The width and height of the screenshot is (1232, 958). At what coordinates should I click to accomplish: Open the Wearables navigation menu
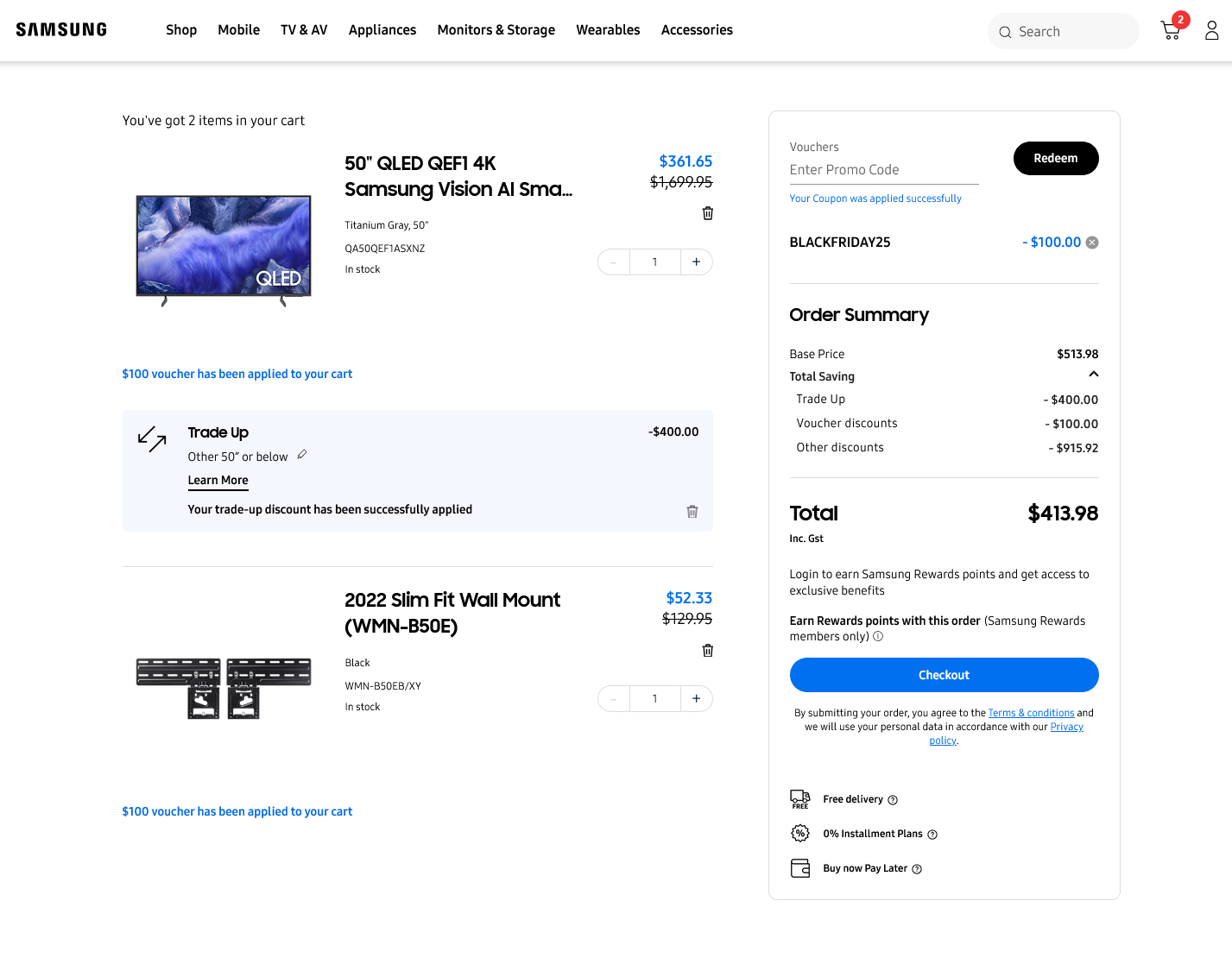coord(608,30)
